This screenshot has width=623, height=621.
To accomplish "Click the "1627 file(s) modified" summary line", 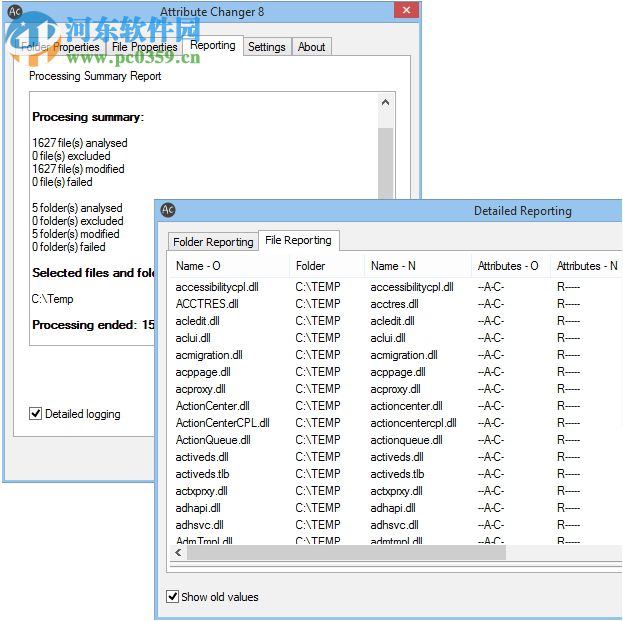I will click(78, 169).
